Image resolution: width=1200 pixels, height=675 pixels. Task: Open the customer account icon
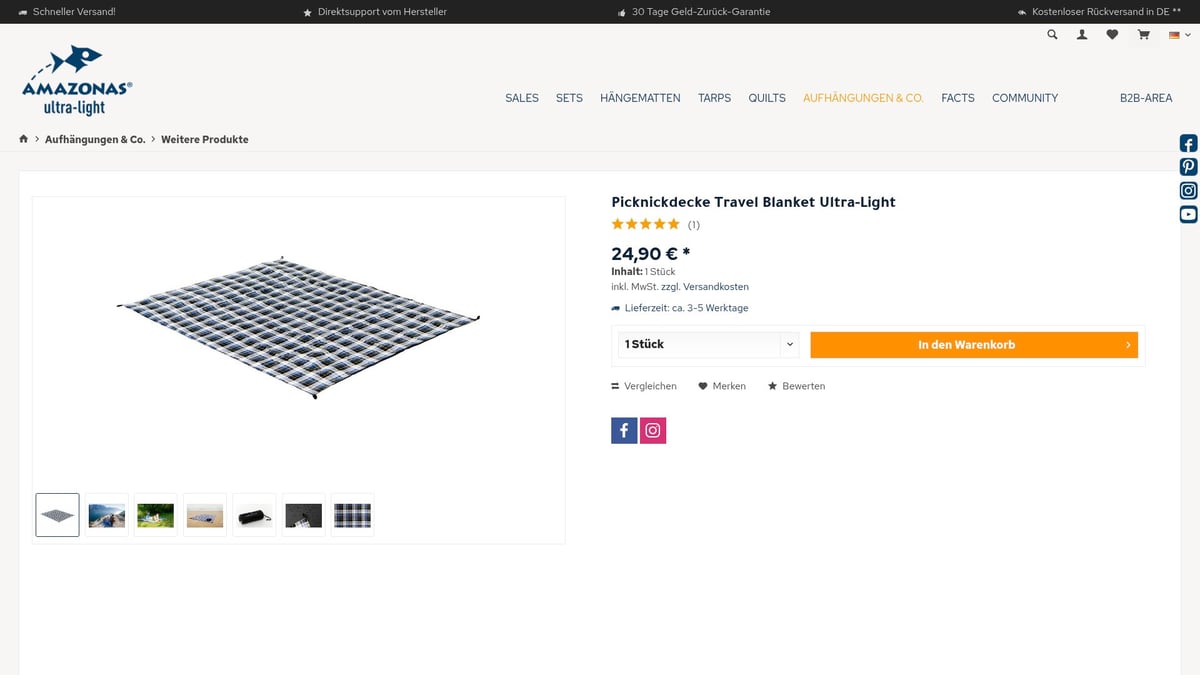pyautogui.click(x=1081, y=34)
